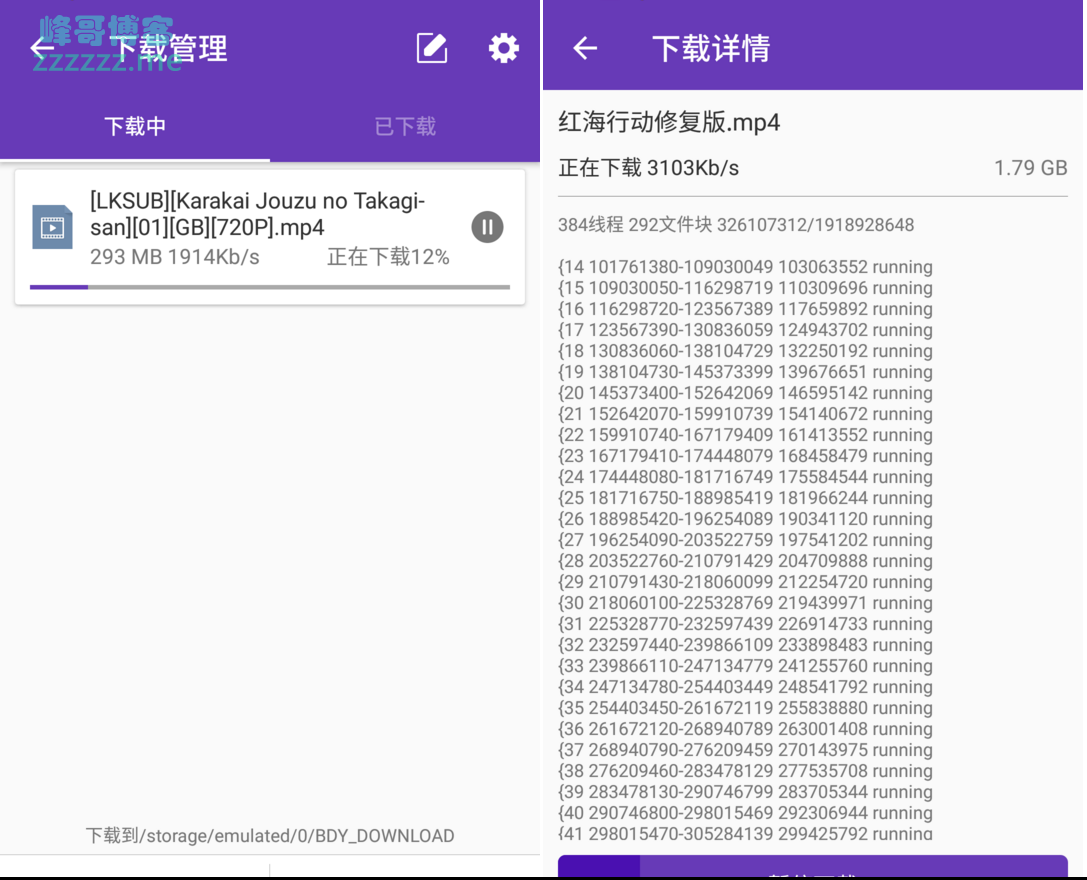Tap the back arrow beside 下载管理
Viewport: 1087px width, 880px height.
click(x=42, y=48)
